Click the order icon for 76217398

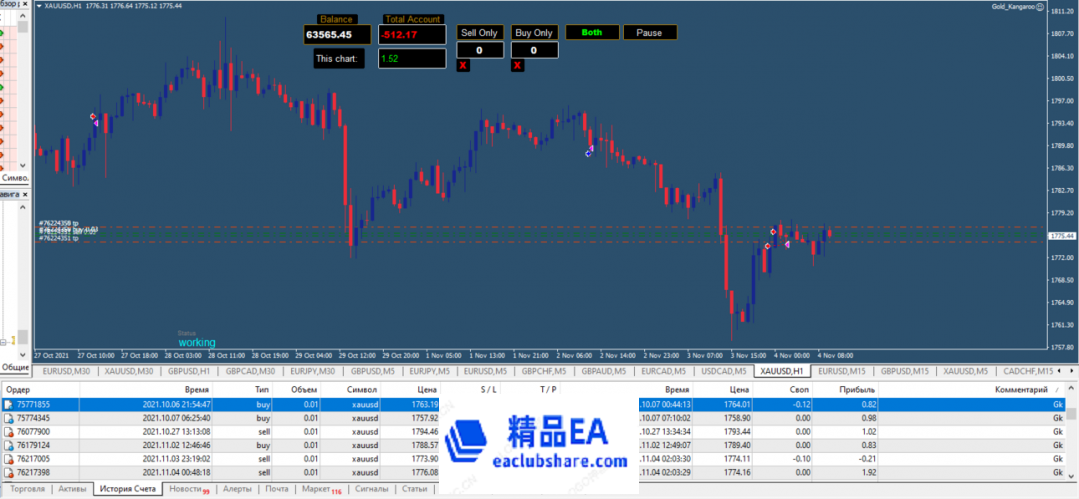pyautogui.click(x=9, y=472)
